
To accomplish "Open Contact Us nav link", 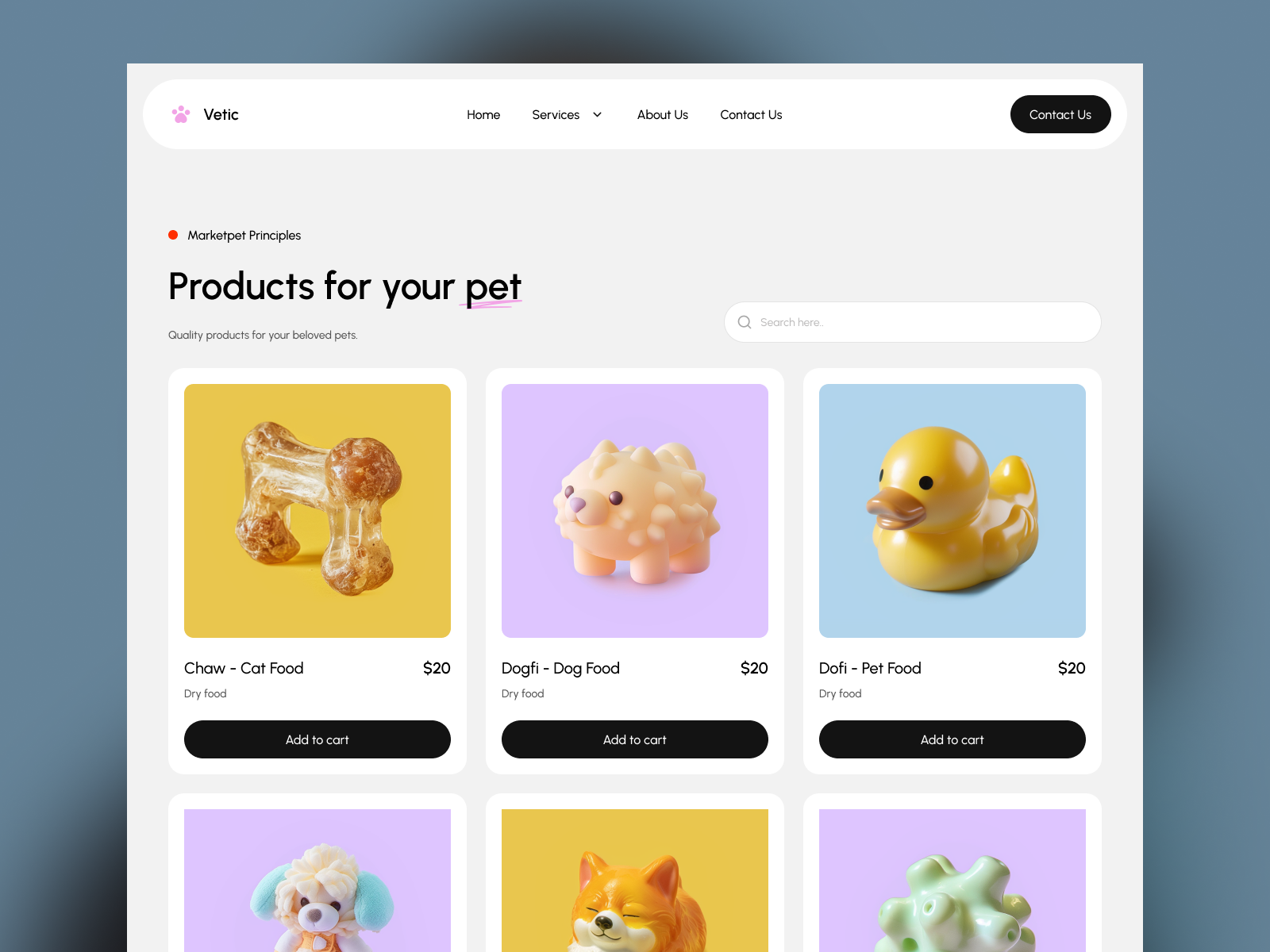I will 751,114.
